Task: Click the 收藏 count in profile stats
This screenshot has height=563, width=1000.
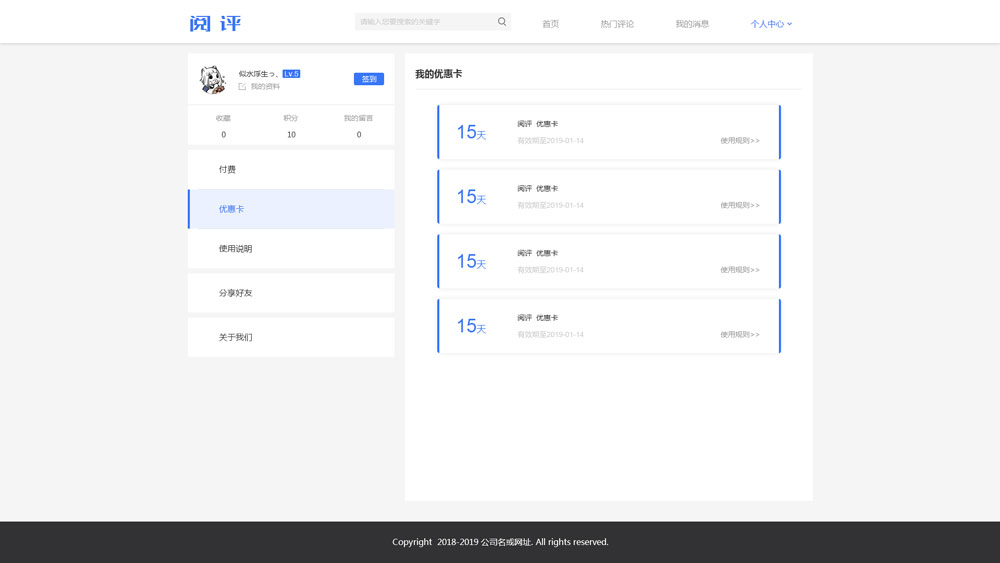Action: [223, 134]
